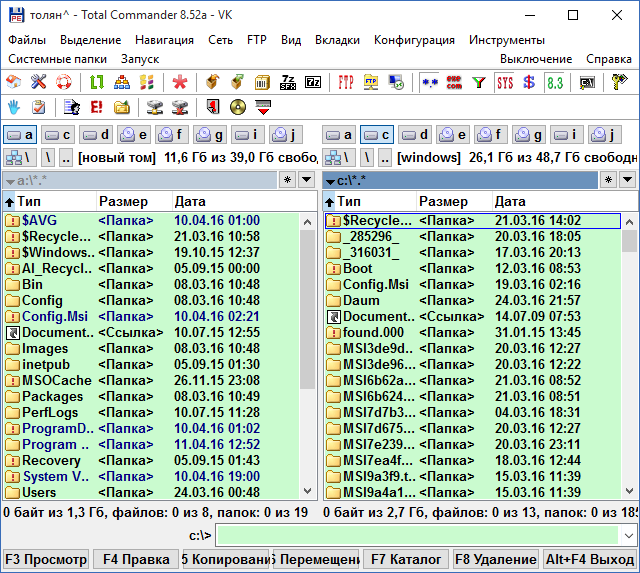Screen dimensions: 640x573
Task: Switch left panel to drive d
Action: coord(97,135)
